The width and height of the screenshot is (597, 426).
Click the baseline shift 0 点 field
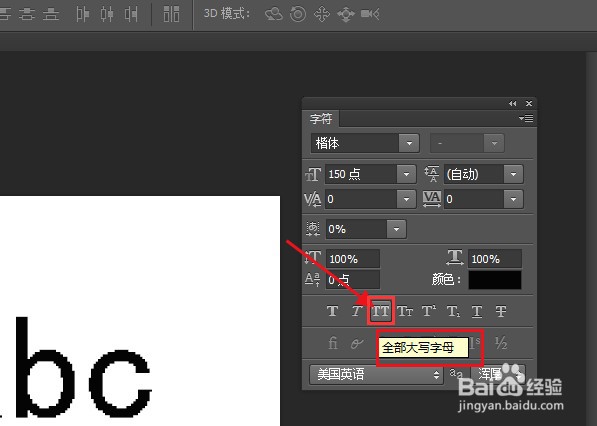(353, 280)
